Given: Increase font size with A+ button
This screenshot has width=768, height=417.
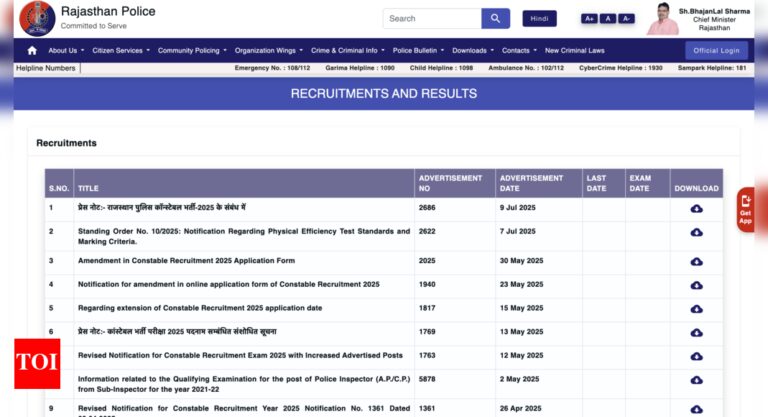Looking at the screenshot, I should pyautogui.click(x=589, y=19).
